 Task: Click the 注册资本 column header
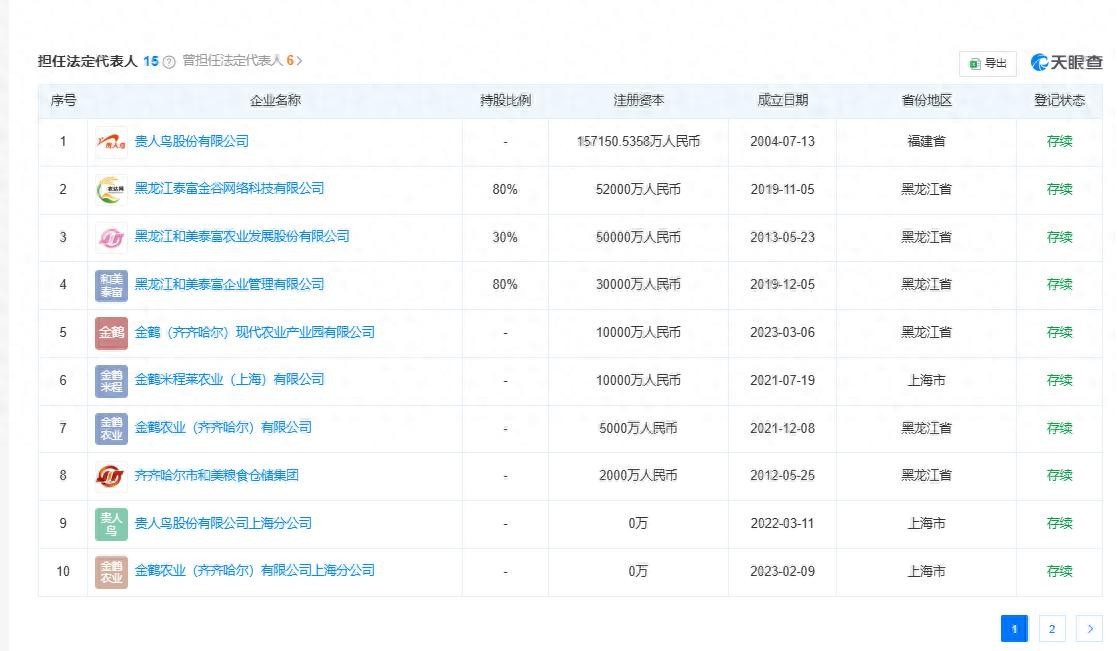pos(638,101)
